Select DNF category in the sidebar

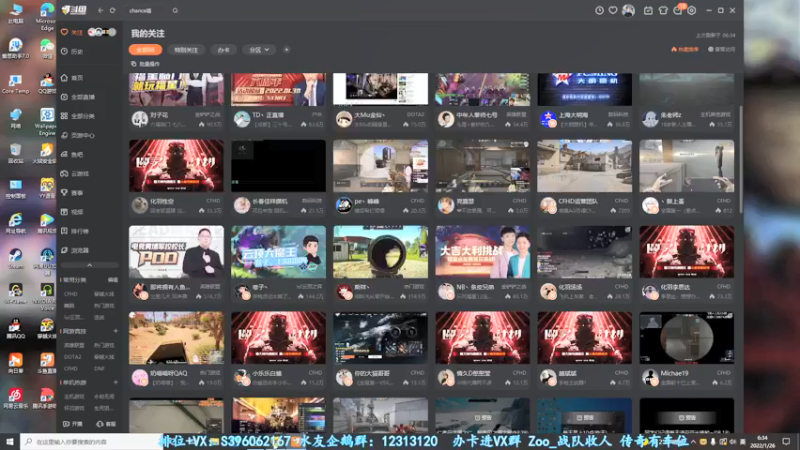coord(99,368)
